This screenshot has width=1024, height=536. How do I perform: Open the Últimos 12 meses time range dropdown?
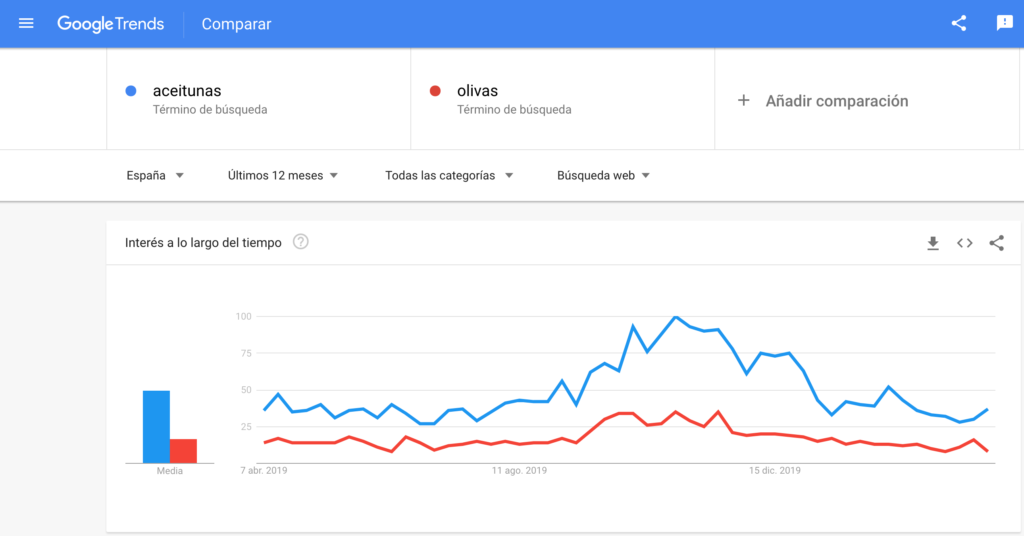coord(283,175)
